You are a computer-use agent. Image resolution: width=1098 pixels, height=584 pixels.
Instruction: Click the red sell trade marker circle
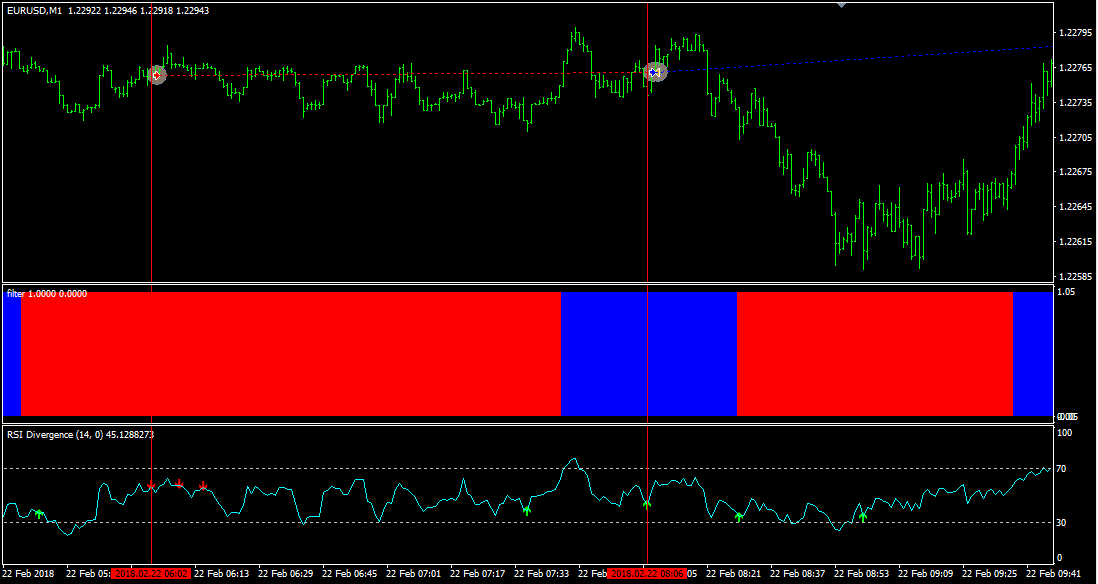(x=156, y=75)
